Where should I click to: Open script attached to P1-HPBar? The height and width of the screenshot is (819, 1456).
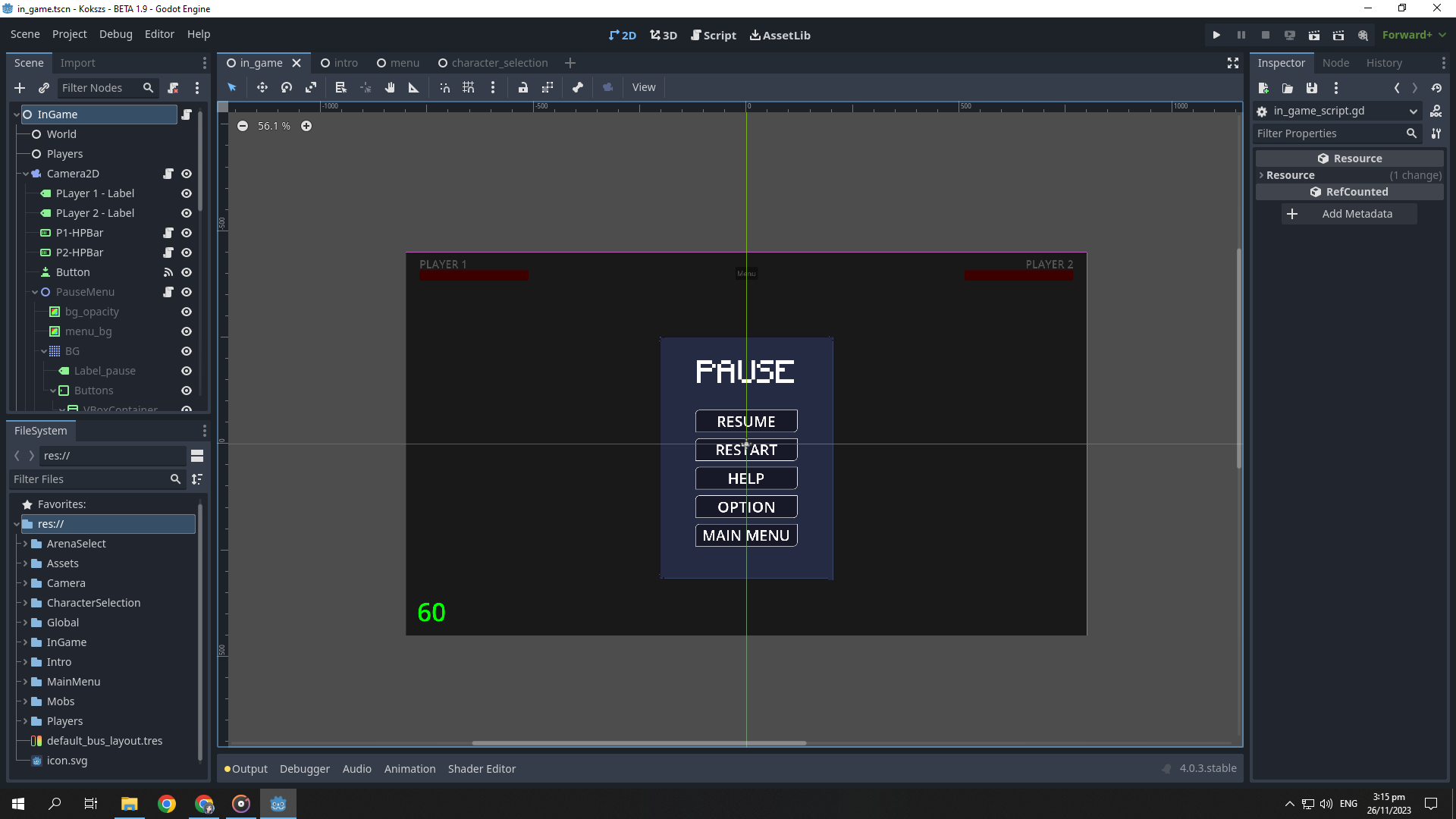(168, 233)
